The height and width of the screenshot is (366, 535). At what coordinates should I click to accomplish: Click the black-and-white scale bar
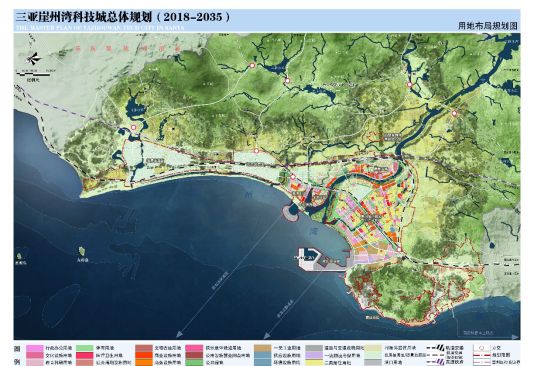pyautogui.click(x=33, y=74)
